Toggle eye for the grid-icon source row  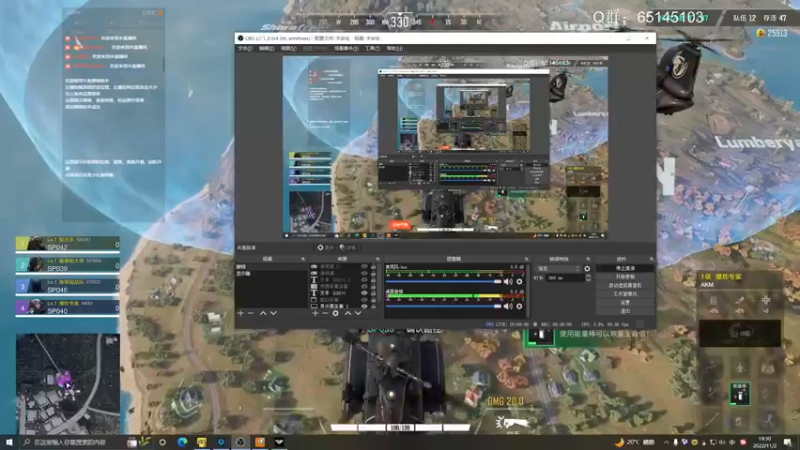click(x=364, y=286)
